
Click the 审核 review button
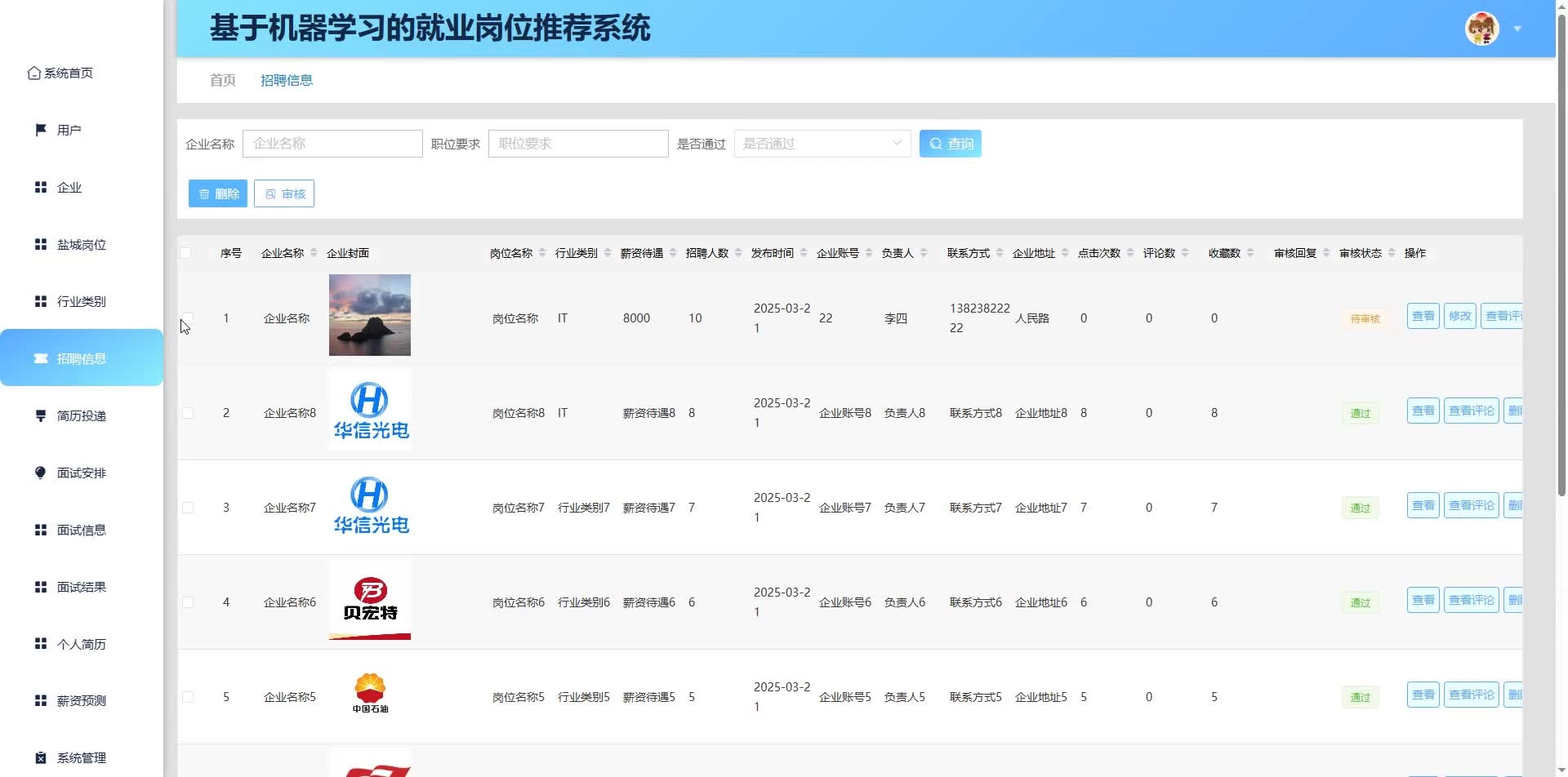point(284,193)
